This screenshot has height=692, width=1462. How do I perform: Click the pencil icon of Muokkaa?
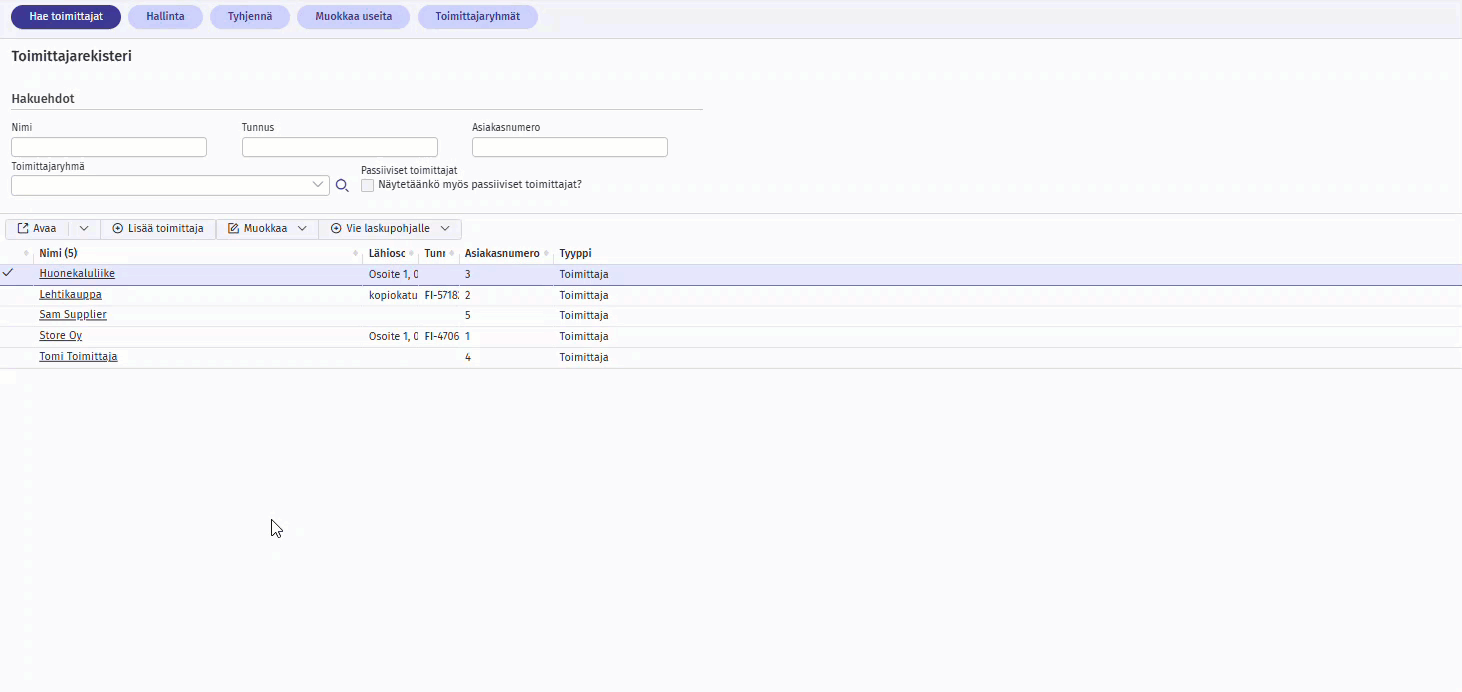233,229
